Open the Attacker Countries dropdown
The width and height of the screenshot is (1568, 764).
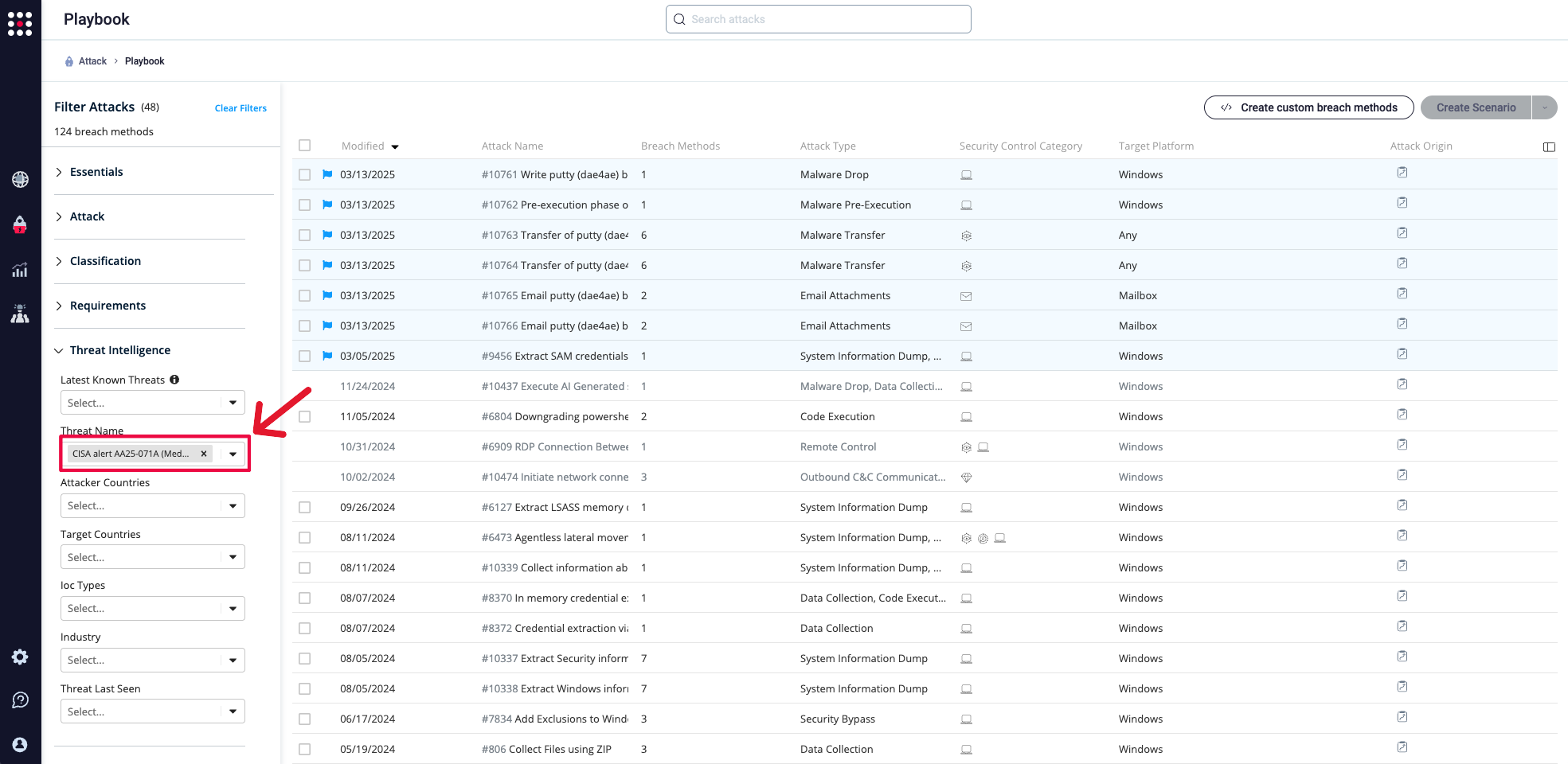coord(152,506)
